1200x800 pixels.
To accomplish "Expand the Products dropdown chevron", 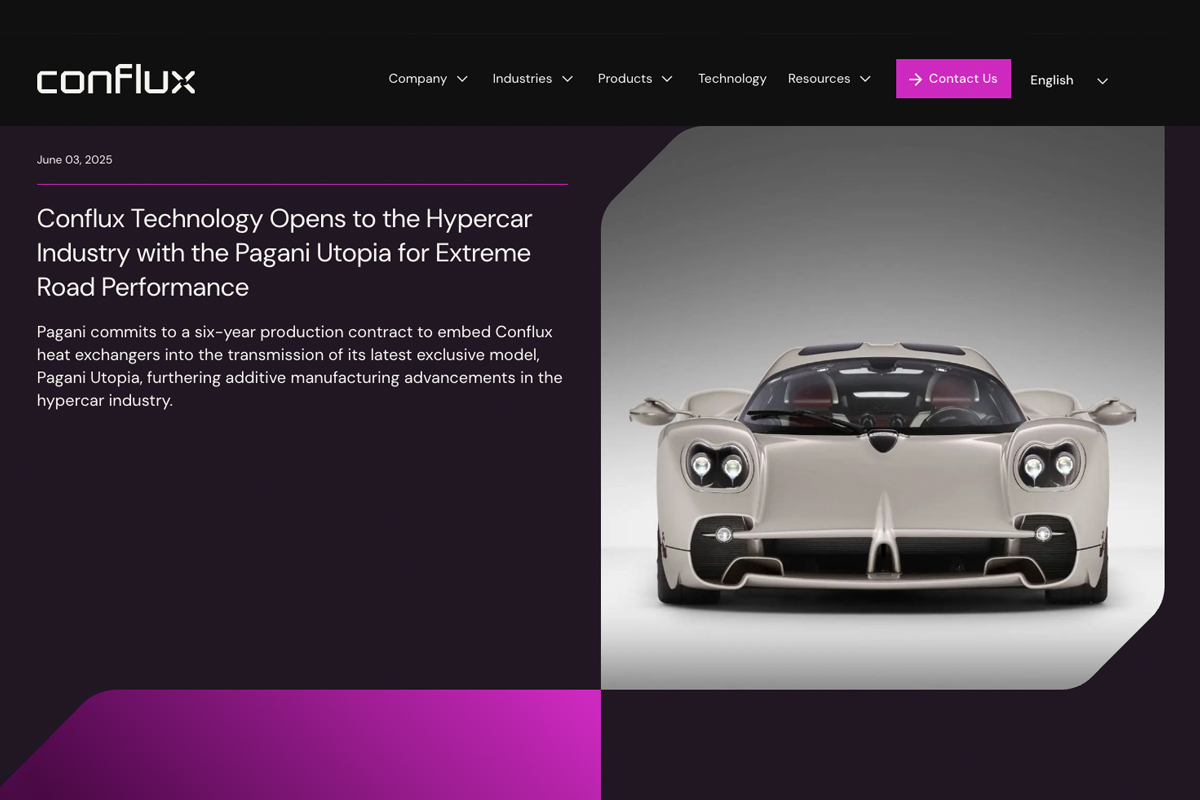I will [667, 79].
